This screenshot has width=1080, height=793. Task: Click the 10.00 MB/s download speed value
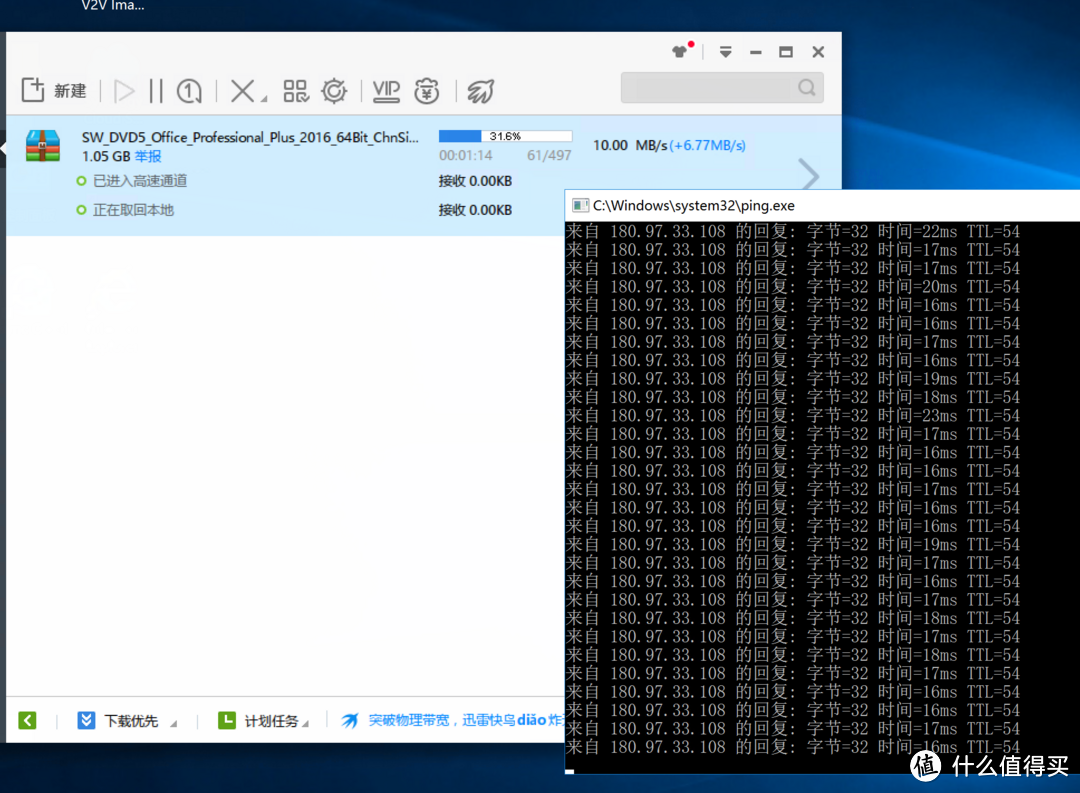click(630, 145)
